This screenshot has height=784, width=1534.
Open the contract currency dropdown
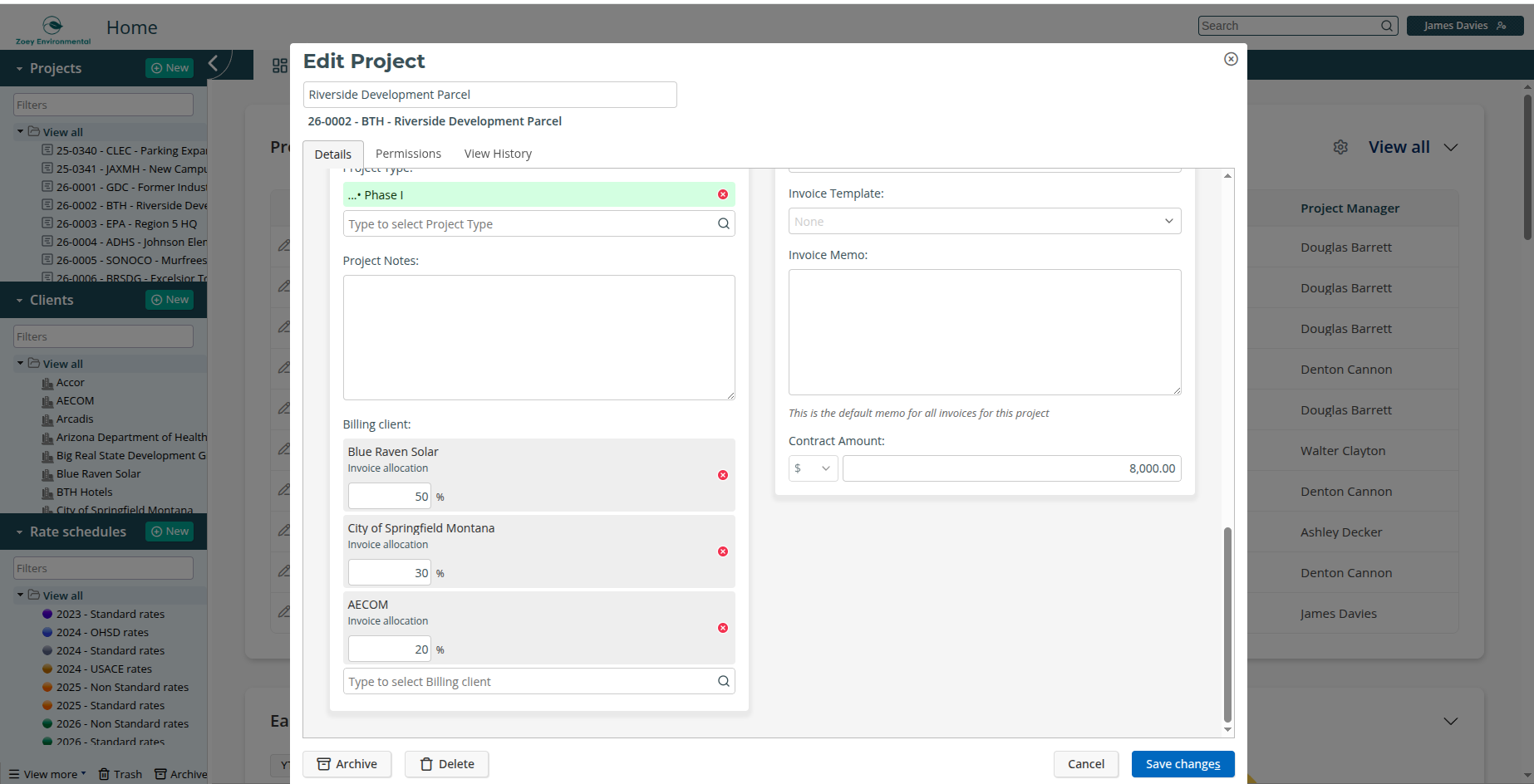click(813, 468)
